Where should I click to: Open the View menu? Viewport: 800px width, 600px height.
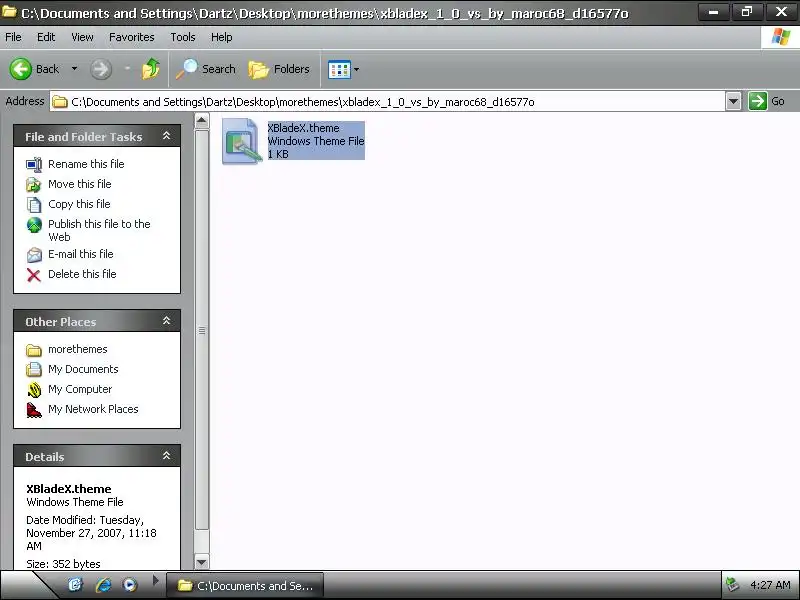click(x=82, y=37)
